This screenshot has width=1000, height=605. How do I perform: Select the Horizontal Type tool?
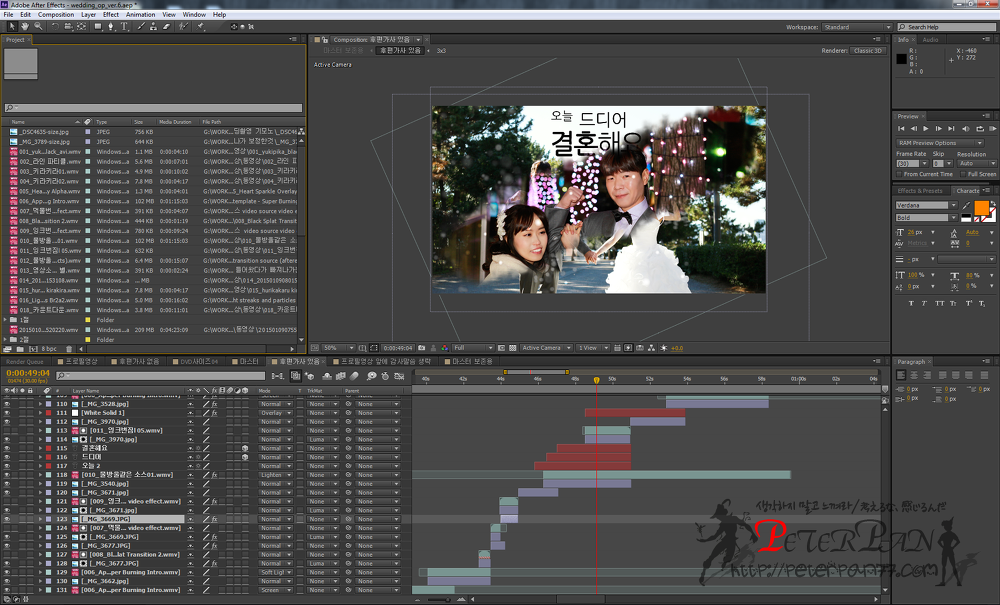click(122, 26)
